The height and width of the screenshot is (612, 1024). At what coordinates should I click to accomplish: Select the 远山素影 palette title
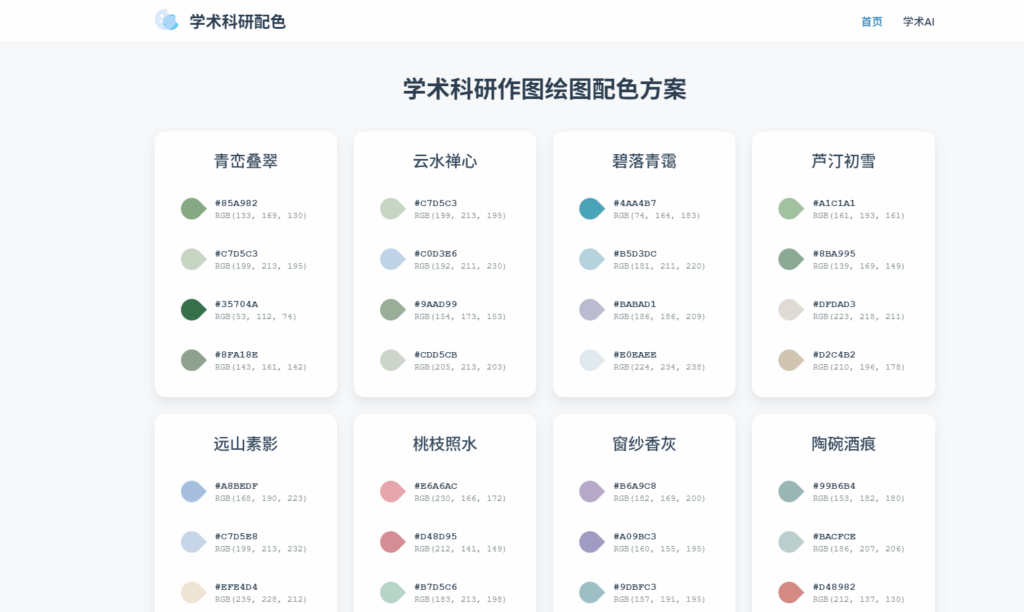tap(246, 444)
